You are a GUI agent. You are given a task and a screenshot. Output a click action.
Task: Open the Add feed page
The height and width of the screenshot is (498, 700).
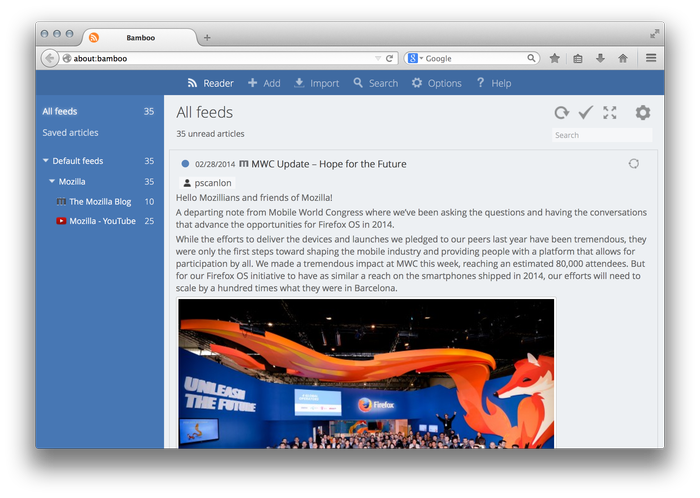click(x=264, y=83)
